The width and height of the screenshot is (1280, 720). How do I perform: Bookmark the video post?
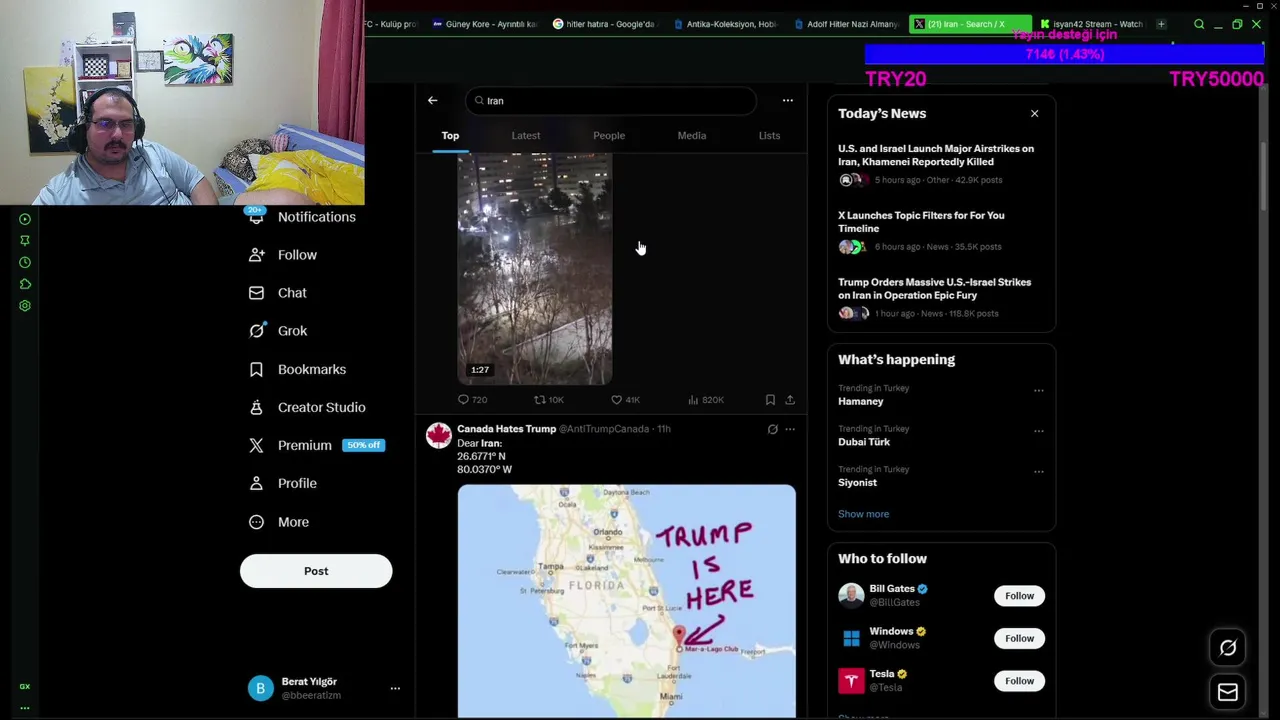tap(770, 400)
